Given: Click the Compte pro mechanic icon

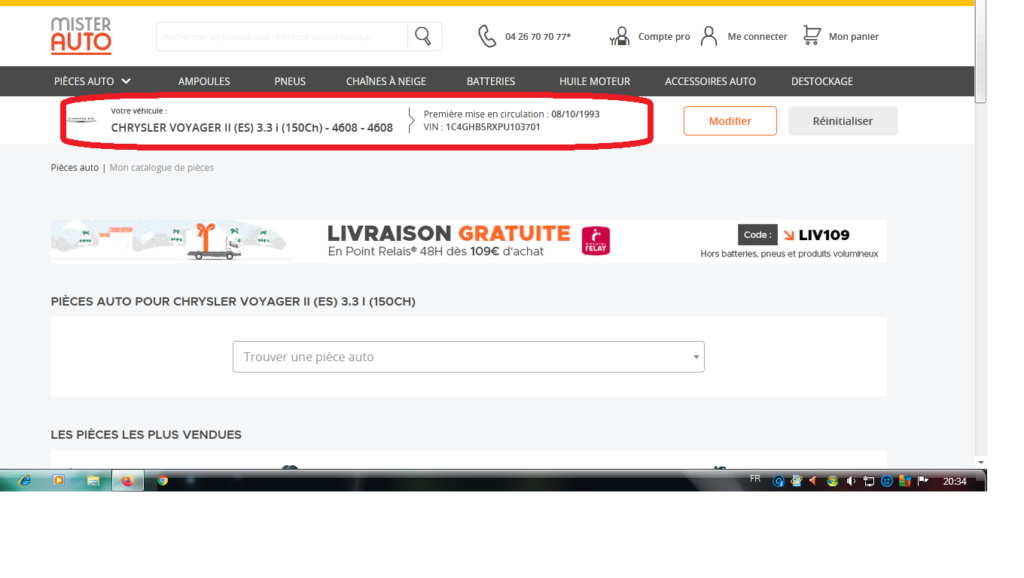Looking at the screenshot, I should pos(620,37).
